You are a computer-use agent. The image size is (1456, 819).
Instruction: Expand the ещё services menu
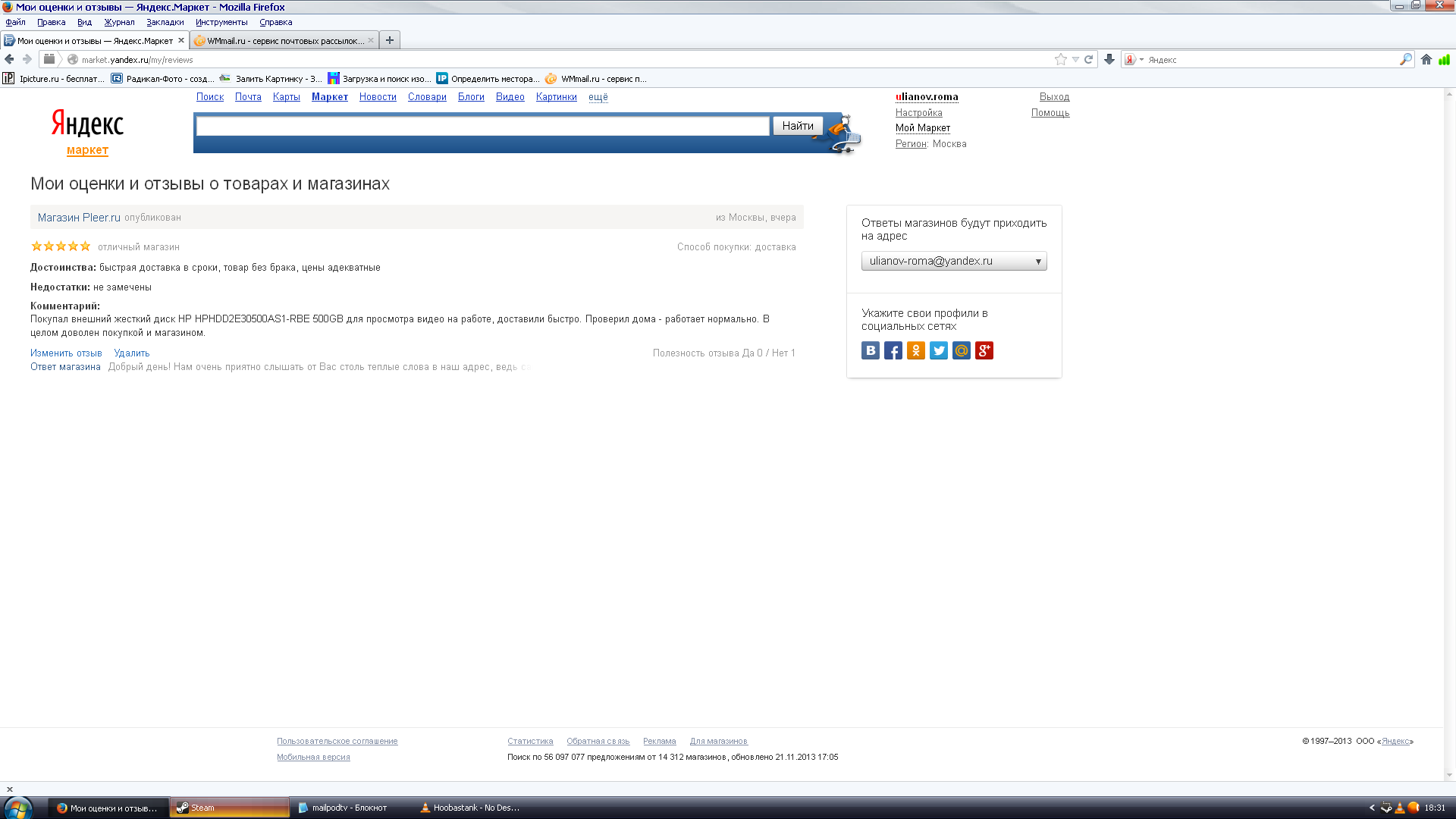(x=598, y=97)
